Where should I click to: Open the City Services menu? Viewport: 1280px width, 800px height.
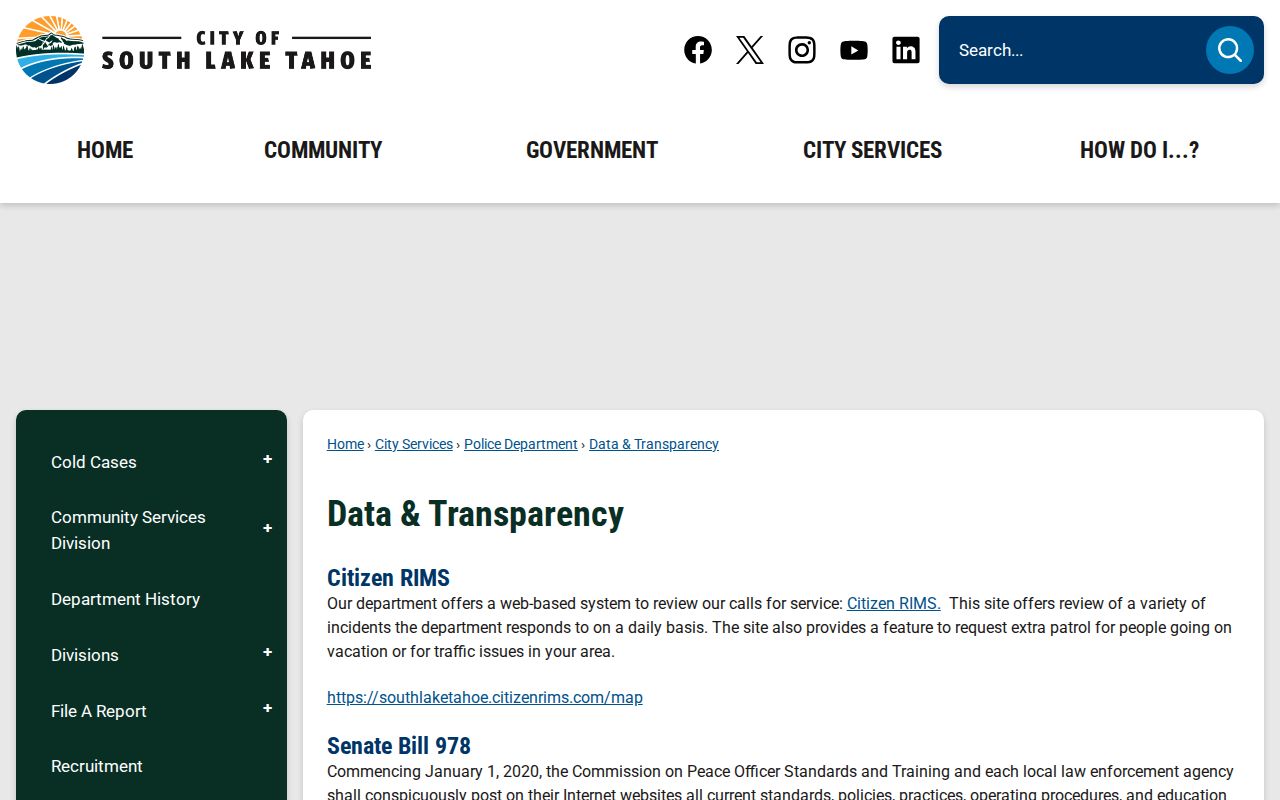click(872, 150)
